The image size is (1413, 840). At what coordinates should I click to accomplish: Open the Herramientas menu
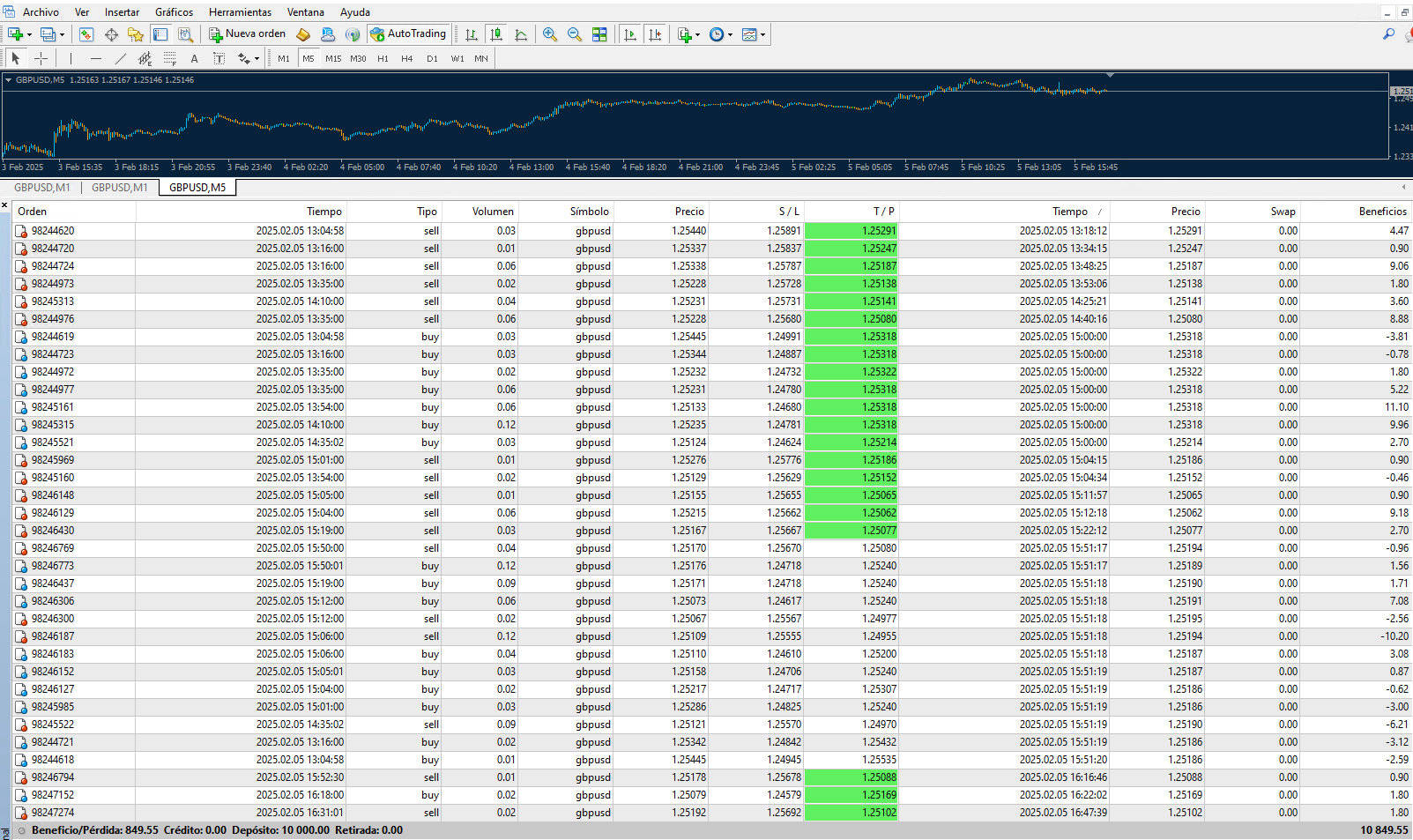click(240, 12)
